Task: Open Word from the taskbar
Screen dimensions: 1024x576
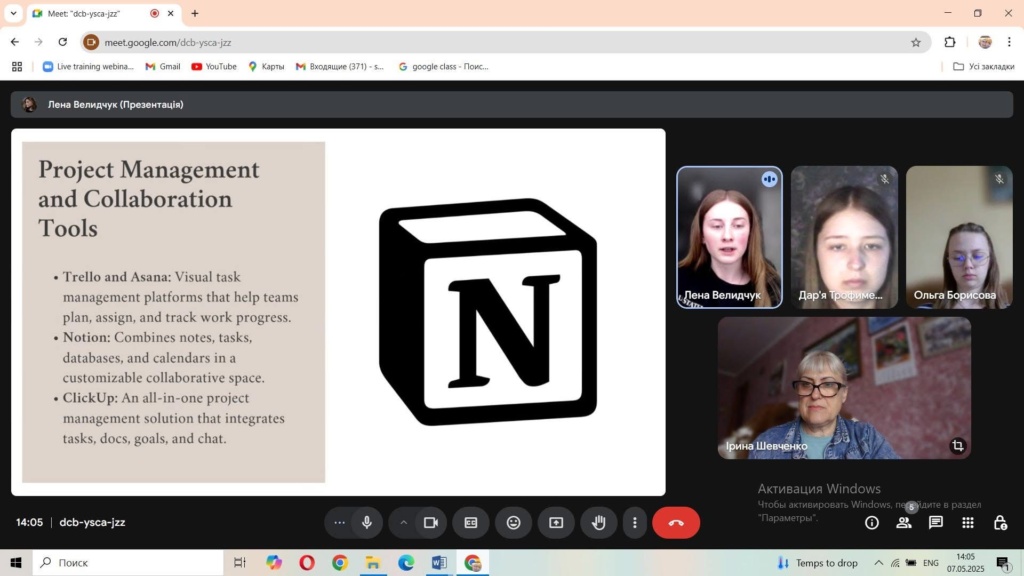Action: pos(439,562)
